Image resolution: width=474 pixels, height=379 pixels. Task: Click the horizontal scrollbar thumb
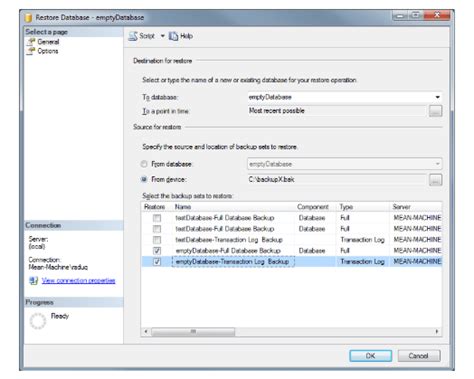(x=193, y=332)
